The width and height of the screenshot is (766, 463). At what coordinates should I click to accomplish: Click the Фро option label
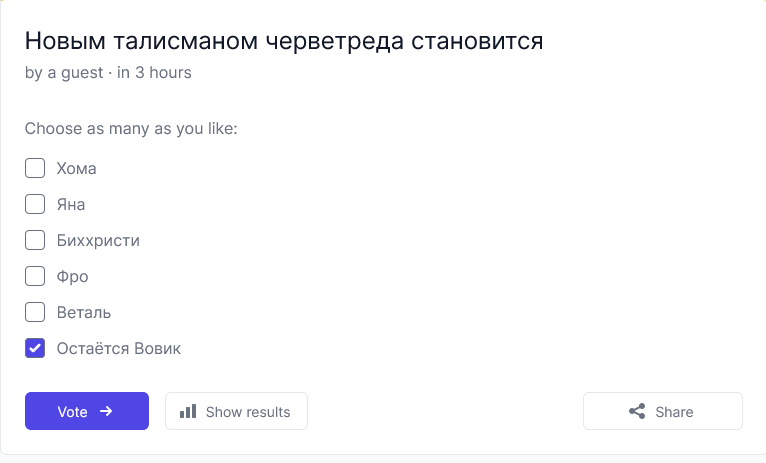coord(72,277)
